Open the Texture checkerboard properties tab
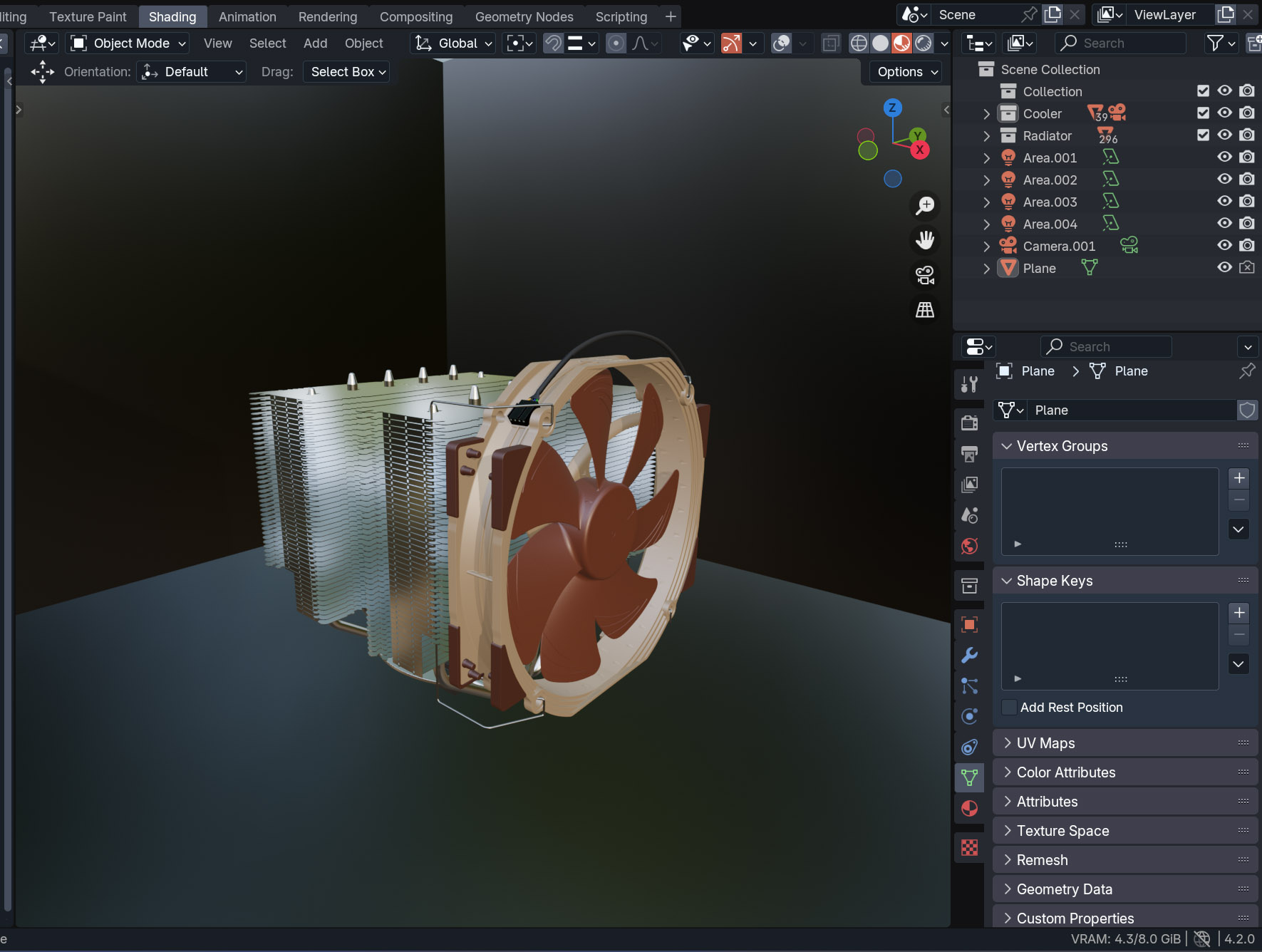Screen dimensions: 1262x952 [x=969, y=847]
